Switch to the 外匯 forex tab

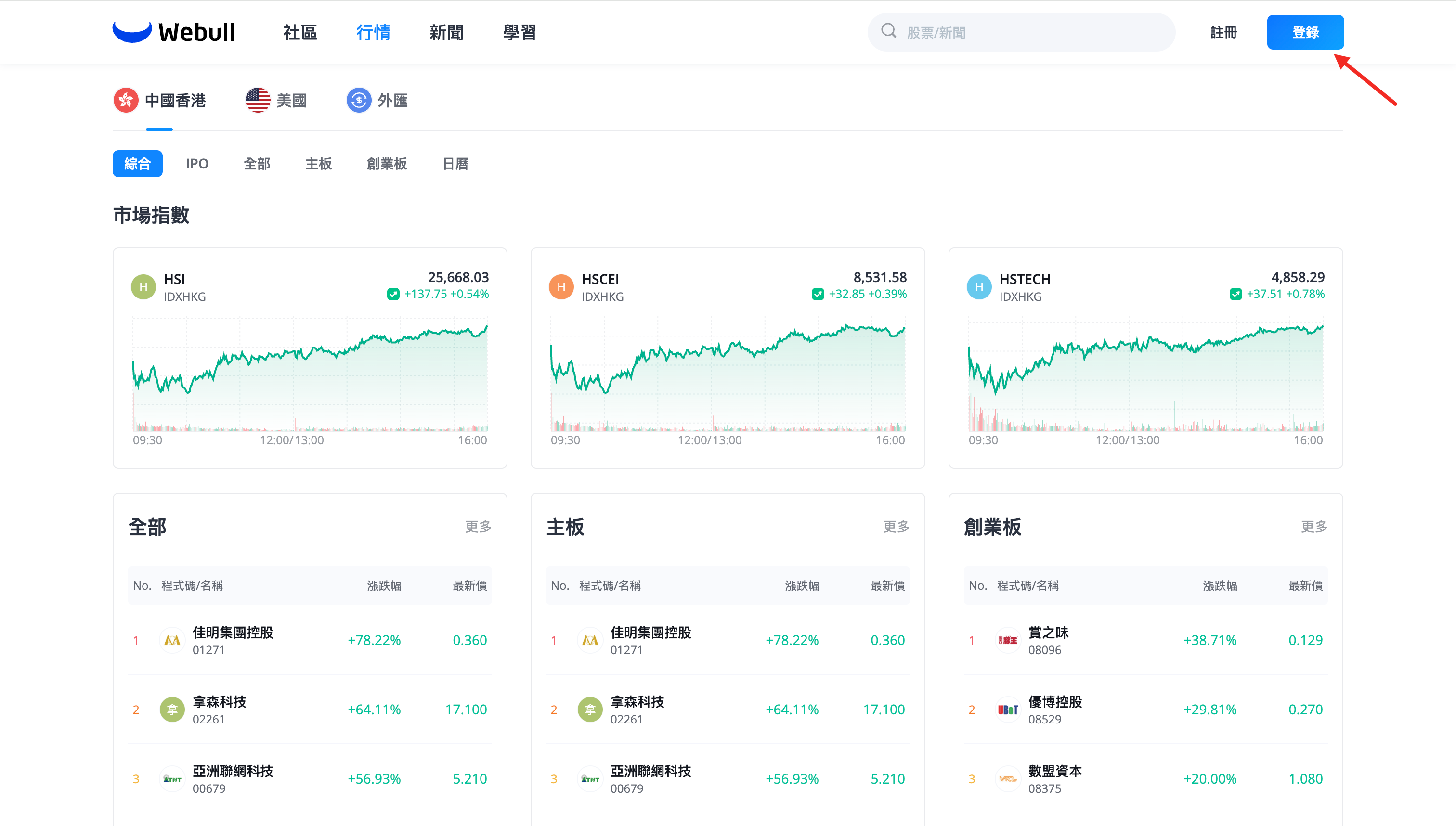click(377, 101)
